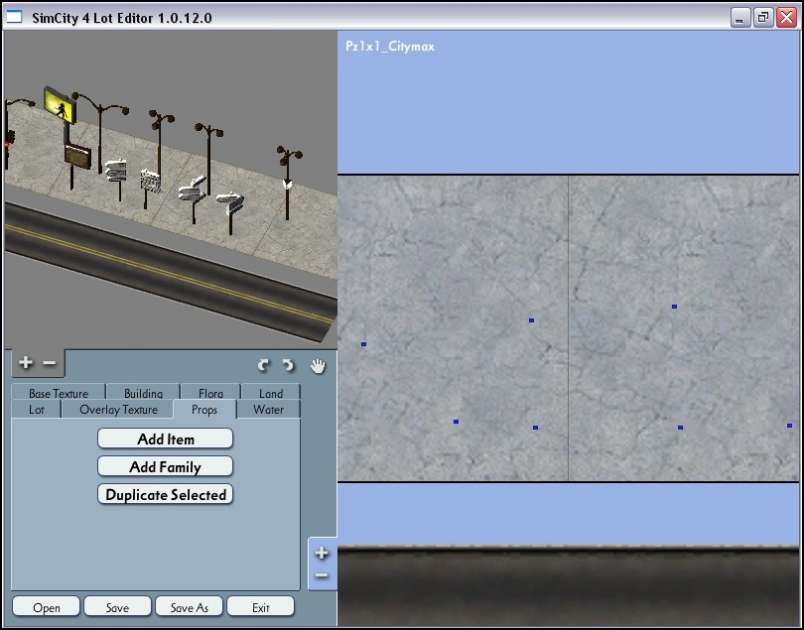Rotate the preview counter-clockwise
804x630 pixels.
tap(263, 365)
